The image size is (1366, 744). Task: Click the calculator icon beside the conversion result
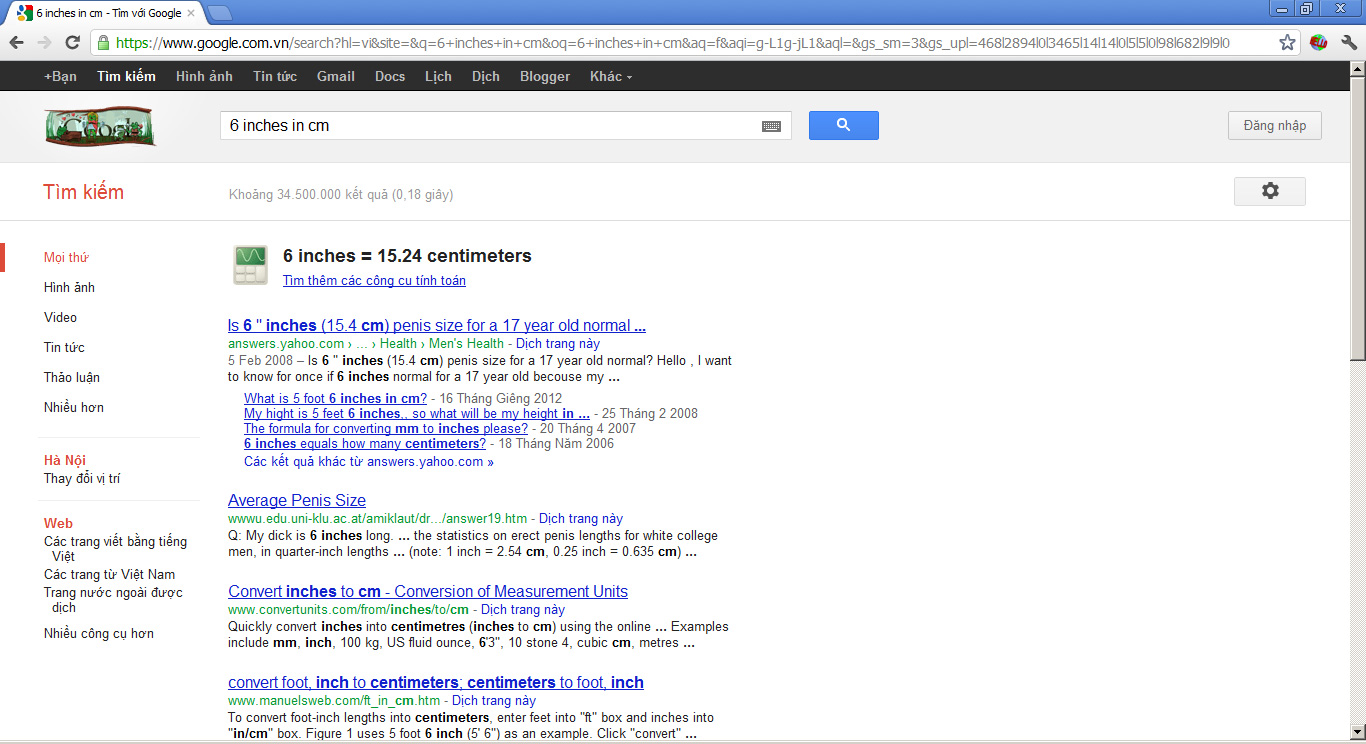point(250,265)
